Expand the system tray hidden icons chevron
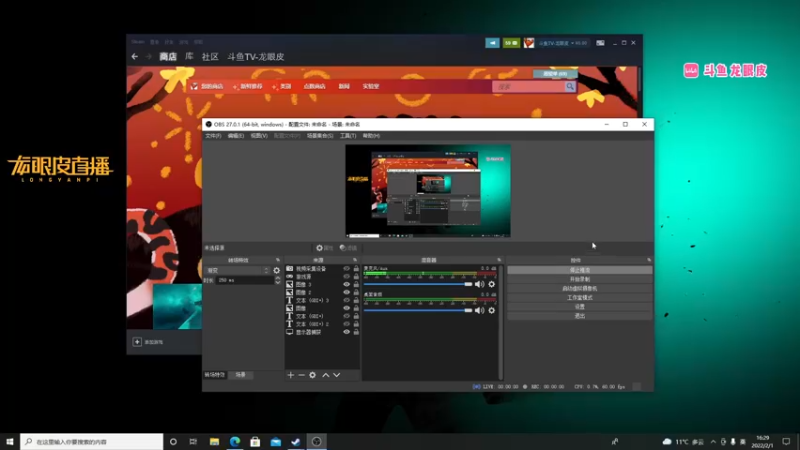Screen dimensions: 800x450 (x=713, y=442)
